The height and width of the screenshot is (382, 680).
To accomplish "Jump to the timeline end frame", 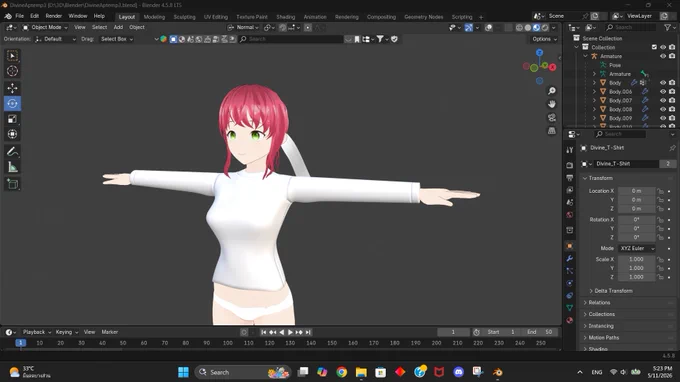I will (x=308, y=332).
